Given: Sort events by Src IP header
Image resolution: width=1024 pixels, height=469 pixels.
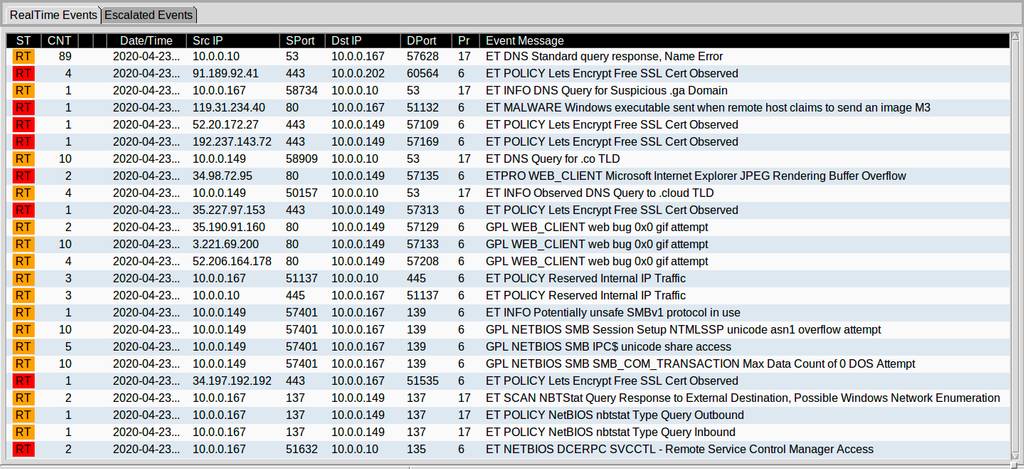Looking at the screenshot, I should [232, 40].
